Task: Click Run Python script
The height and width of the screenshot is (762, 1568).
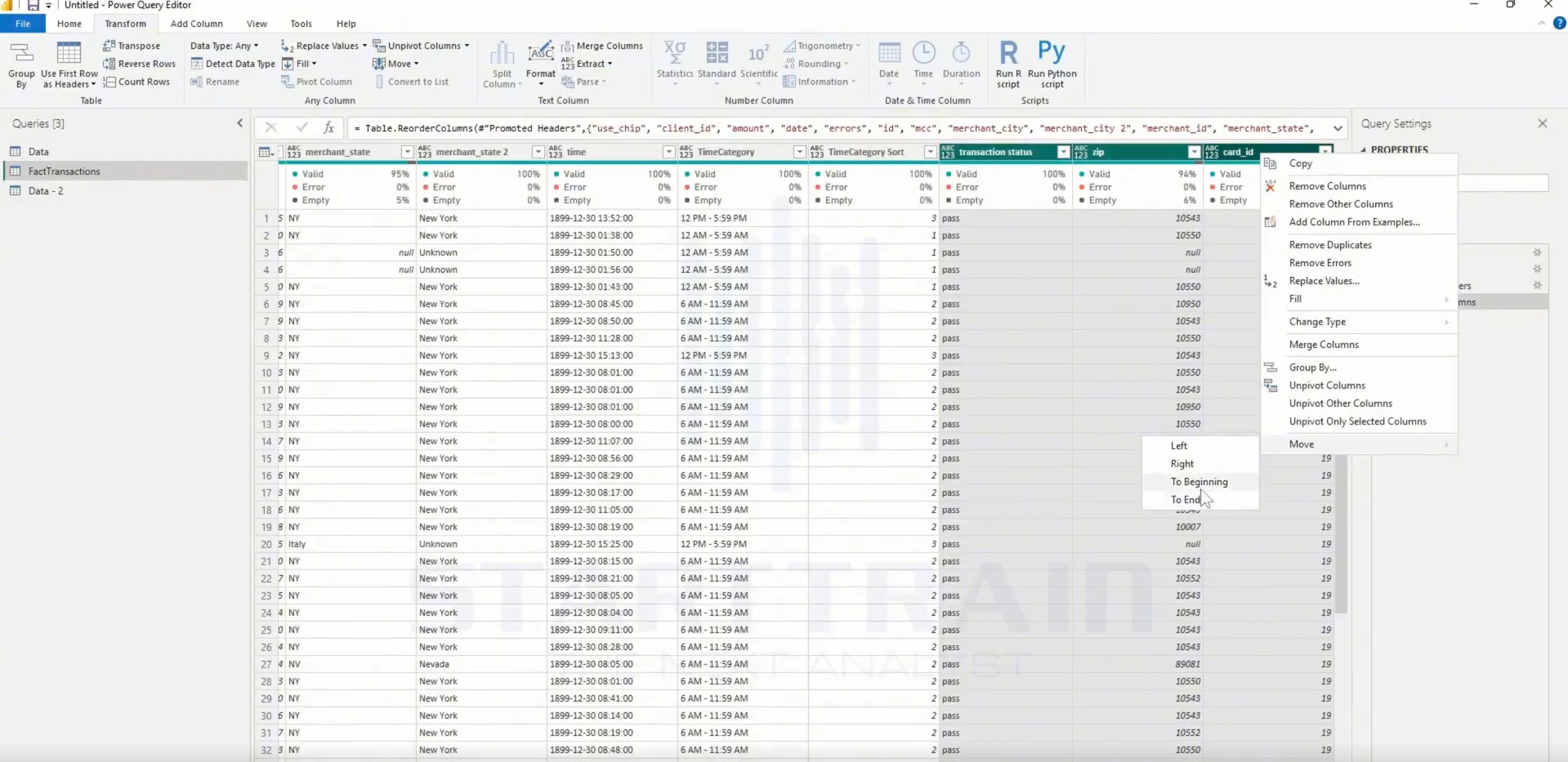Action: point(1052,65)
